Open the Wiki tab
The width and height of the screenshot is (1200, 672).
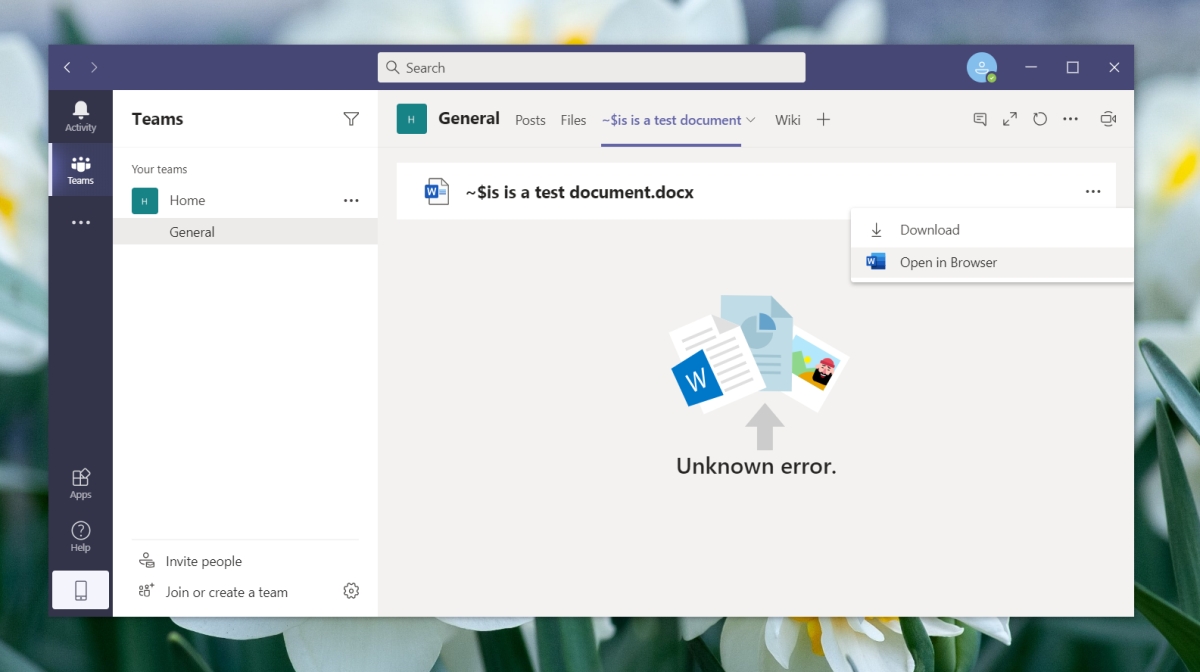pyautogui.click(x=788, y=120)
